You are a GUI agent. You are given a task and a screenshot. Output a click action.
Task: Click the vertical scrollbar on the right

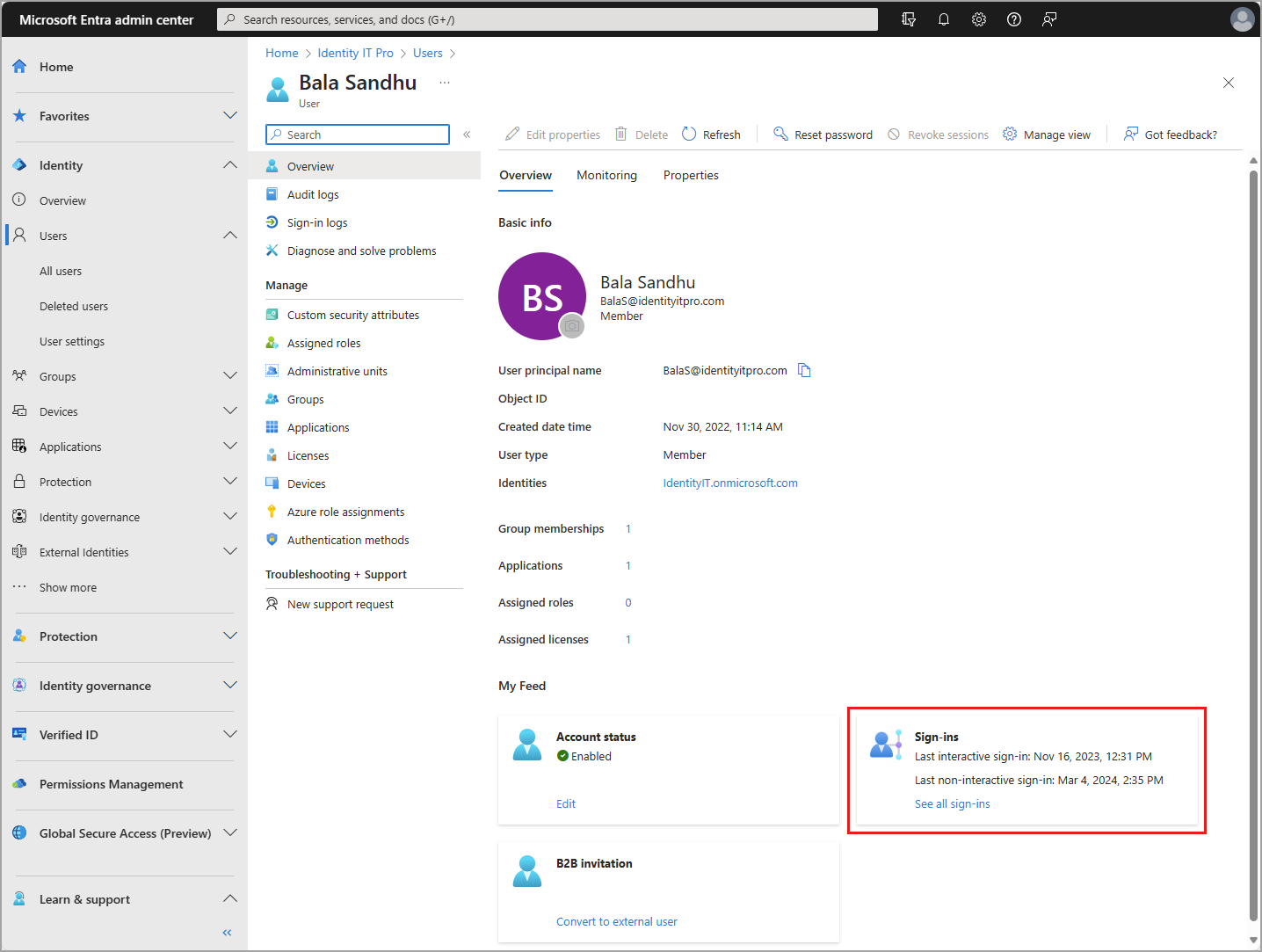(1253, 545)
